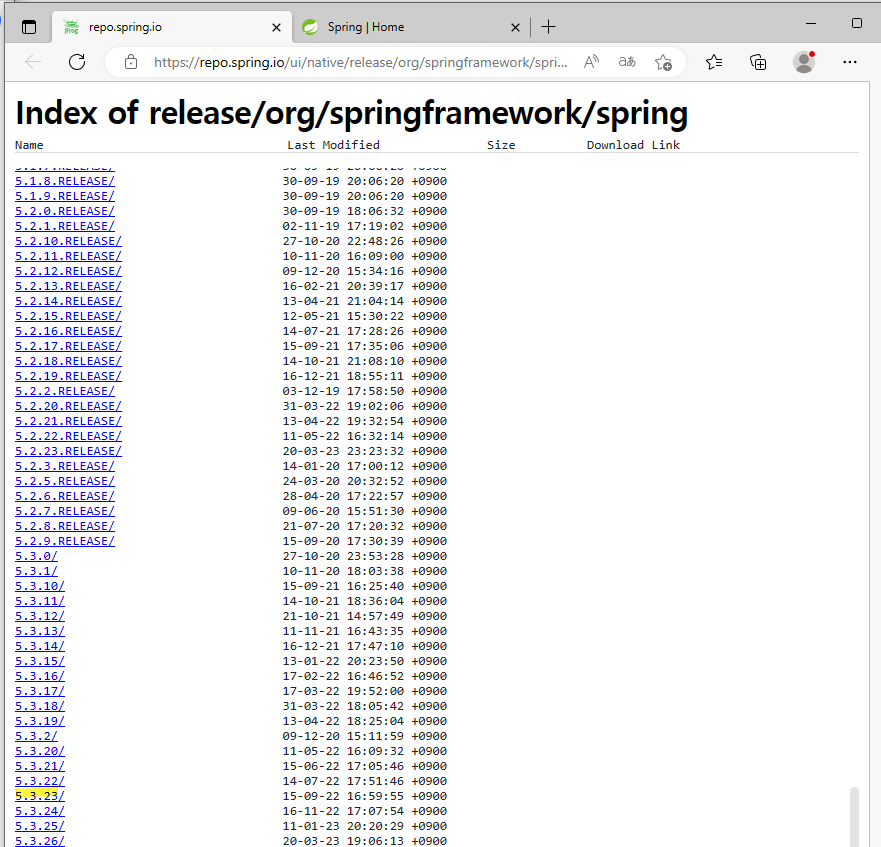Browse the 5.2.2.RELEASE/ directory
Image resolution: width=881 pixels, height=847 pixels.
pyautogui.click(x=65, y=391)
